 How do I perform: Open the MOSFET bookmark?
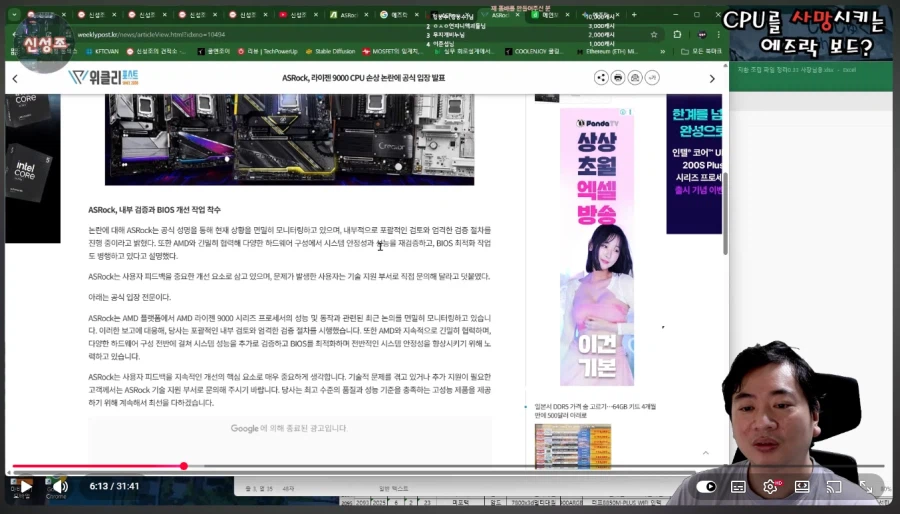[x=392, y=52]
